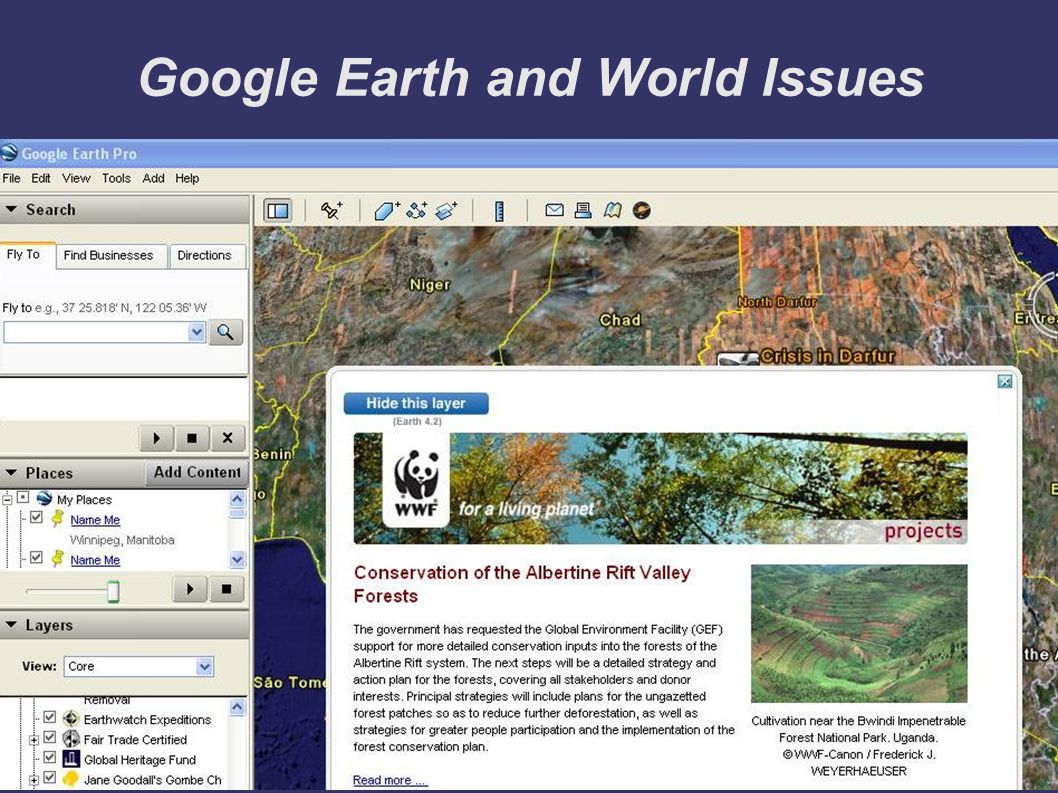This screenshot has height=793, width=1058.
Task: Click the magnifying glass search button
Action: (225, 332)
